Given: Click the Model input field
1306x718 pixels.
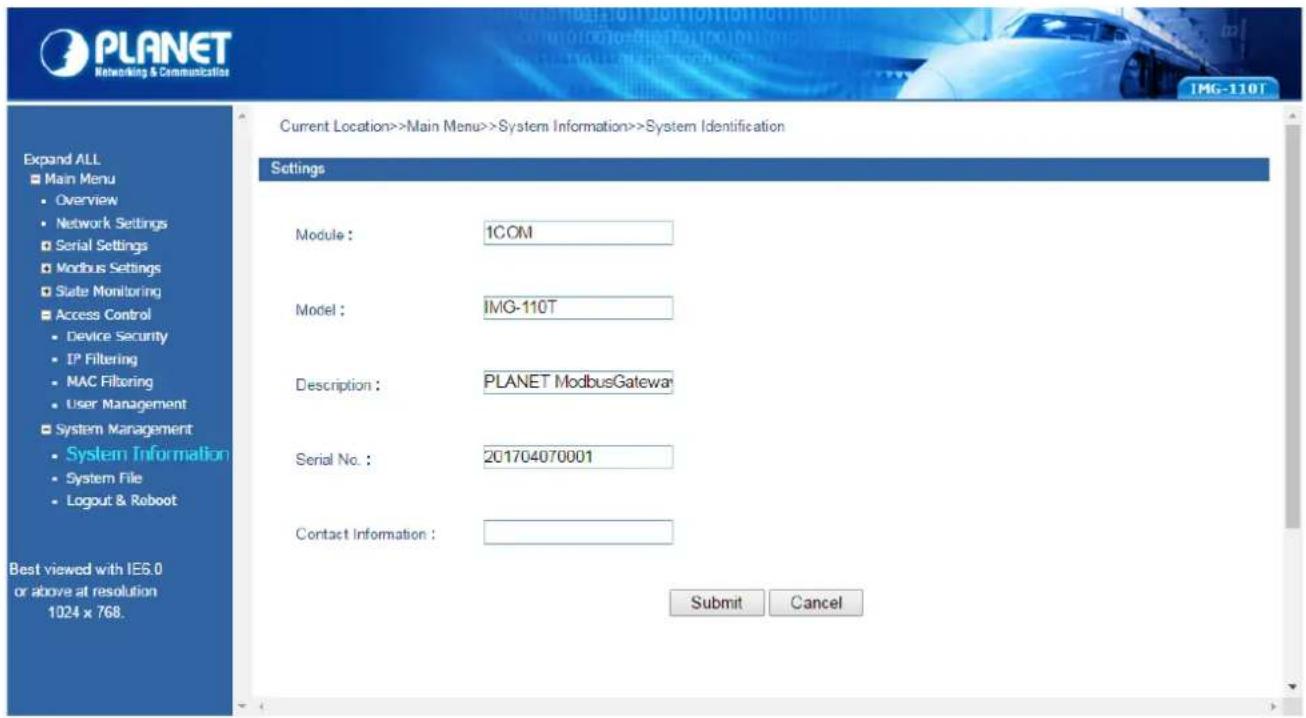Looking at the screenshot, I should 578,308.
